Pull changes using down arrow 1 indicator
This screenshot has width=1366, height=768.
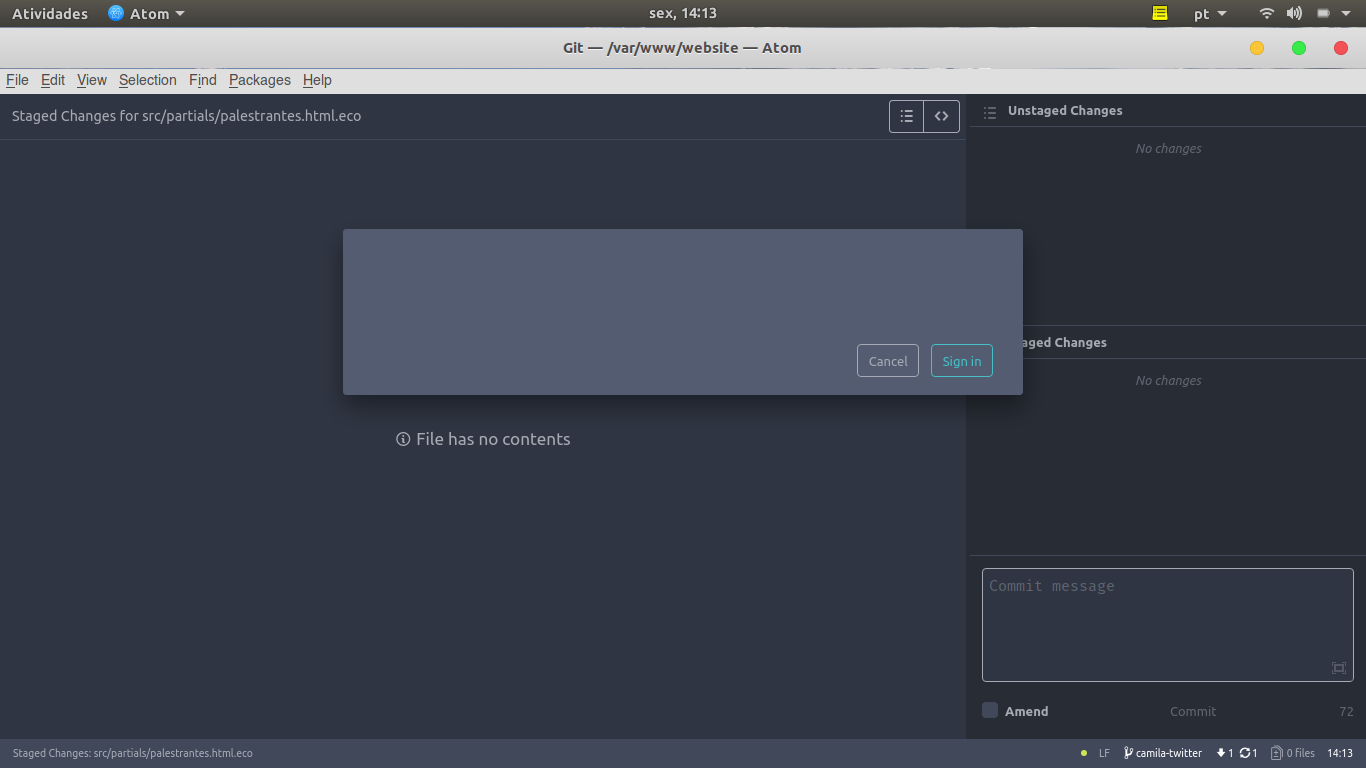click(1225, 753)
